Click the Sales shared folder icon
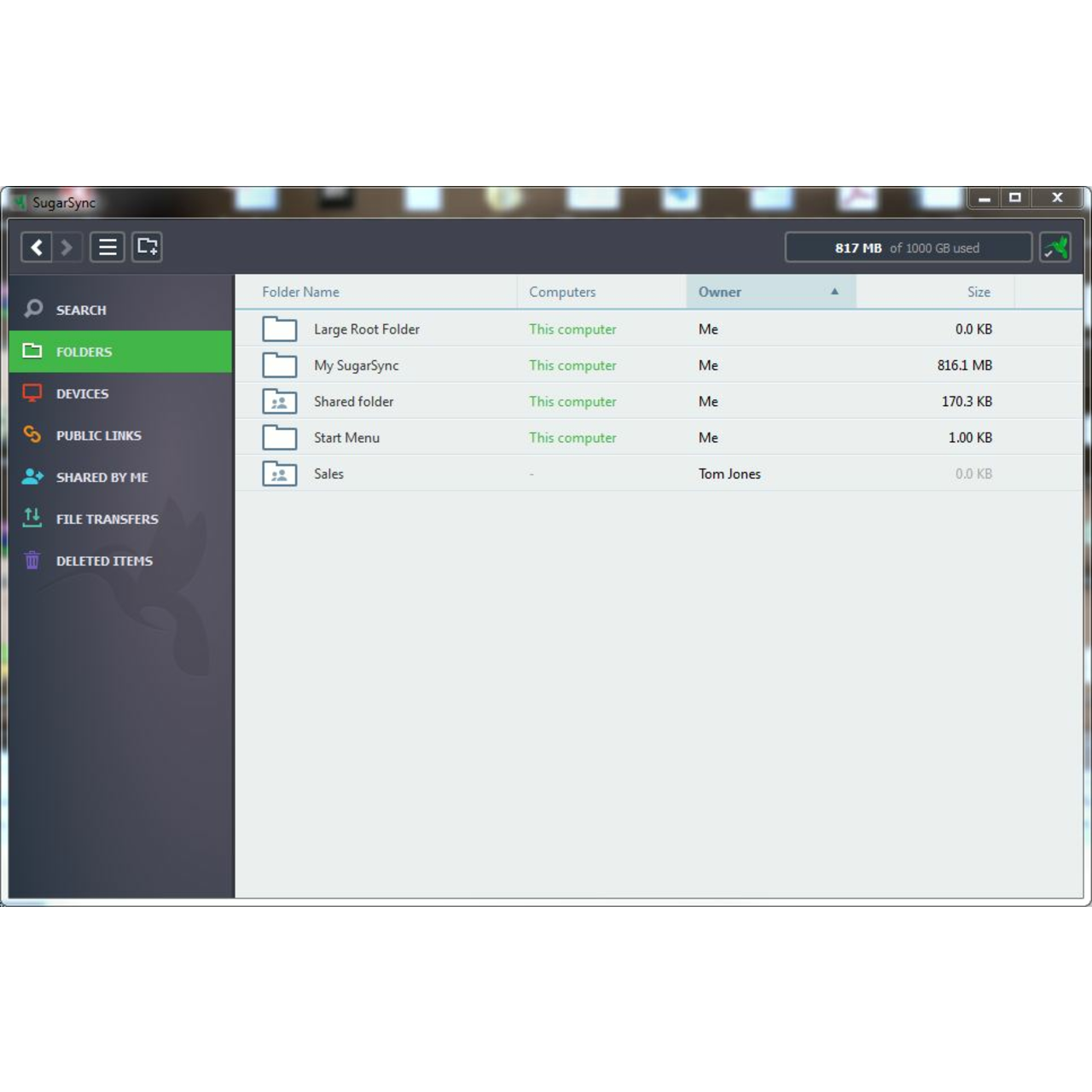Viewport: 1092px width, 1092px height. (280, 473)
